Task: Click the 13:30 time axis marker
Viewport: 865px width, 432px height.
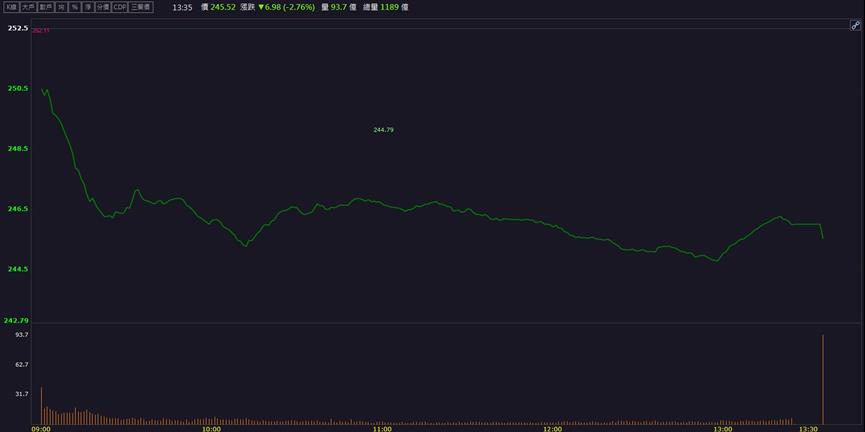Action: click(x=809, y=429)
